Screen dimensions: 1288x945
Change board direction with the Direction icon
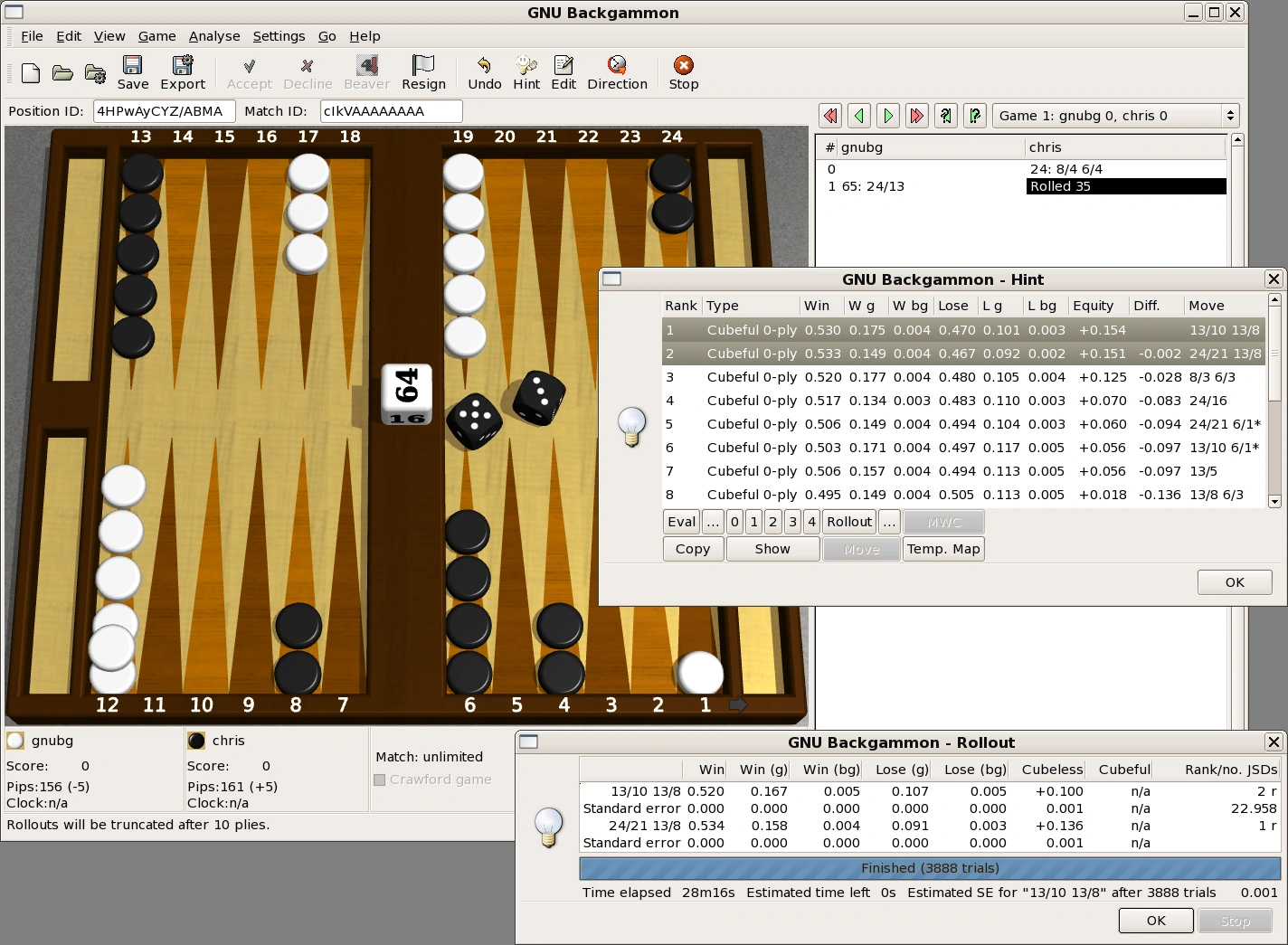617,72
